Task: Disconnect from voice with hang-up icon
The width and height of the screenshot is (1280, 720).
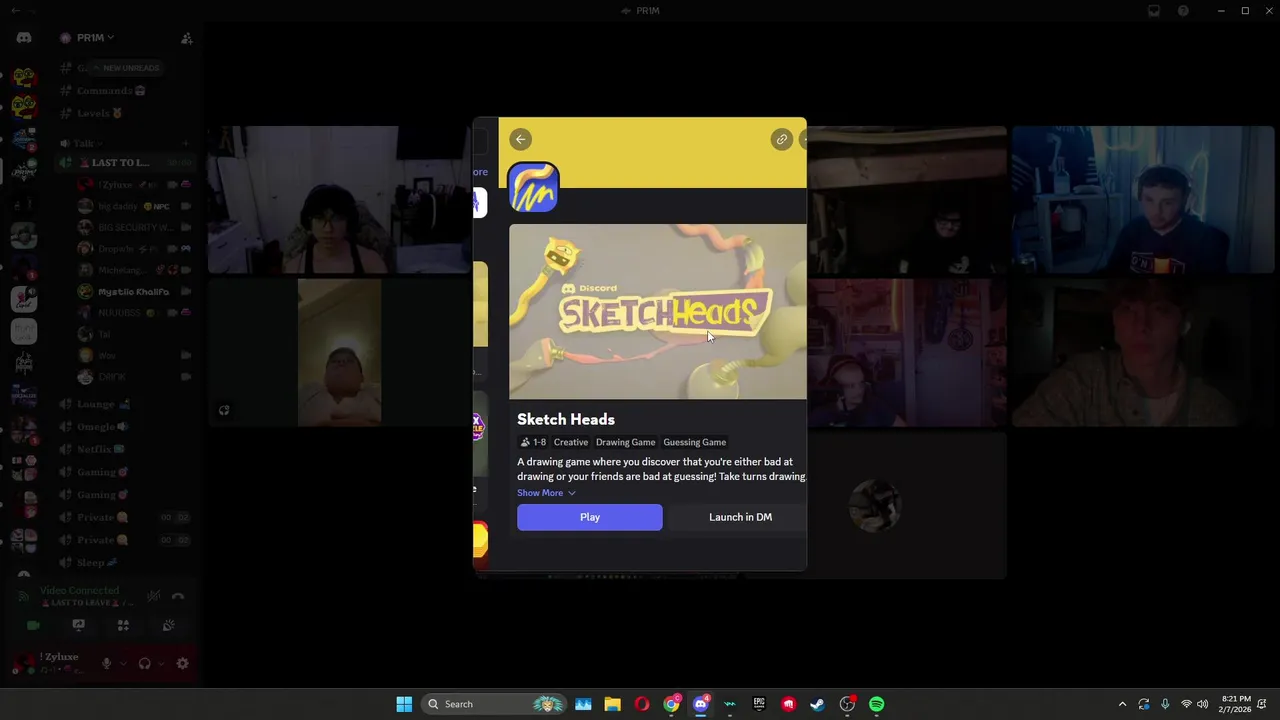Action: pyautogui.click(x=178, y=596)
